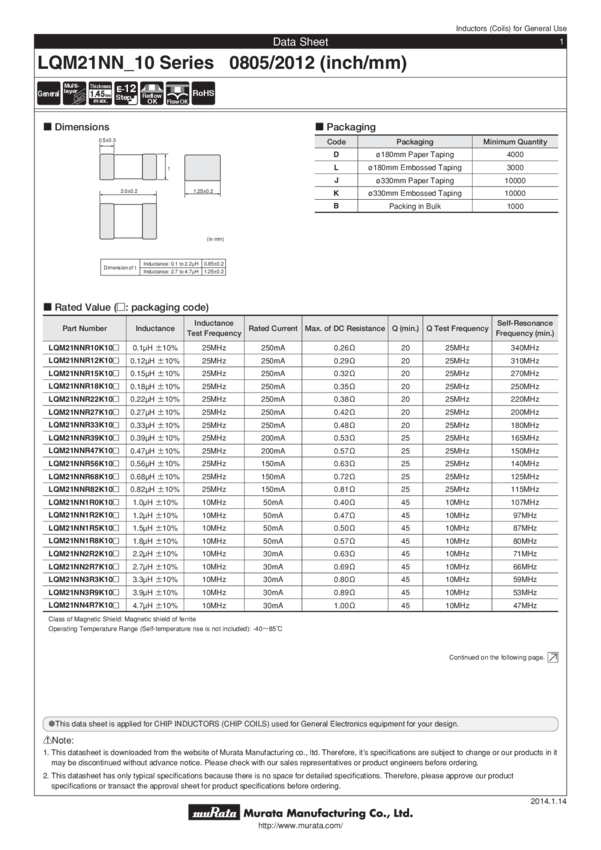Click the 0.15µH ±10% inductance cell
601x850 pixels.
tap(155, 374)
